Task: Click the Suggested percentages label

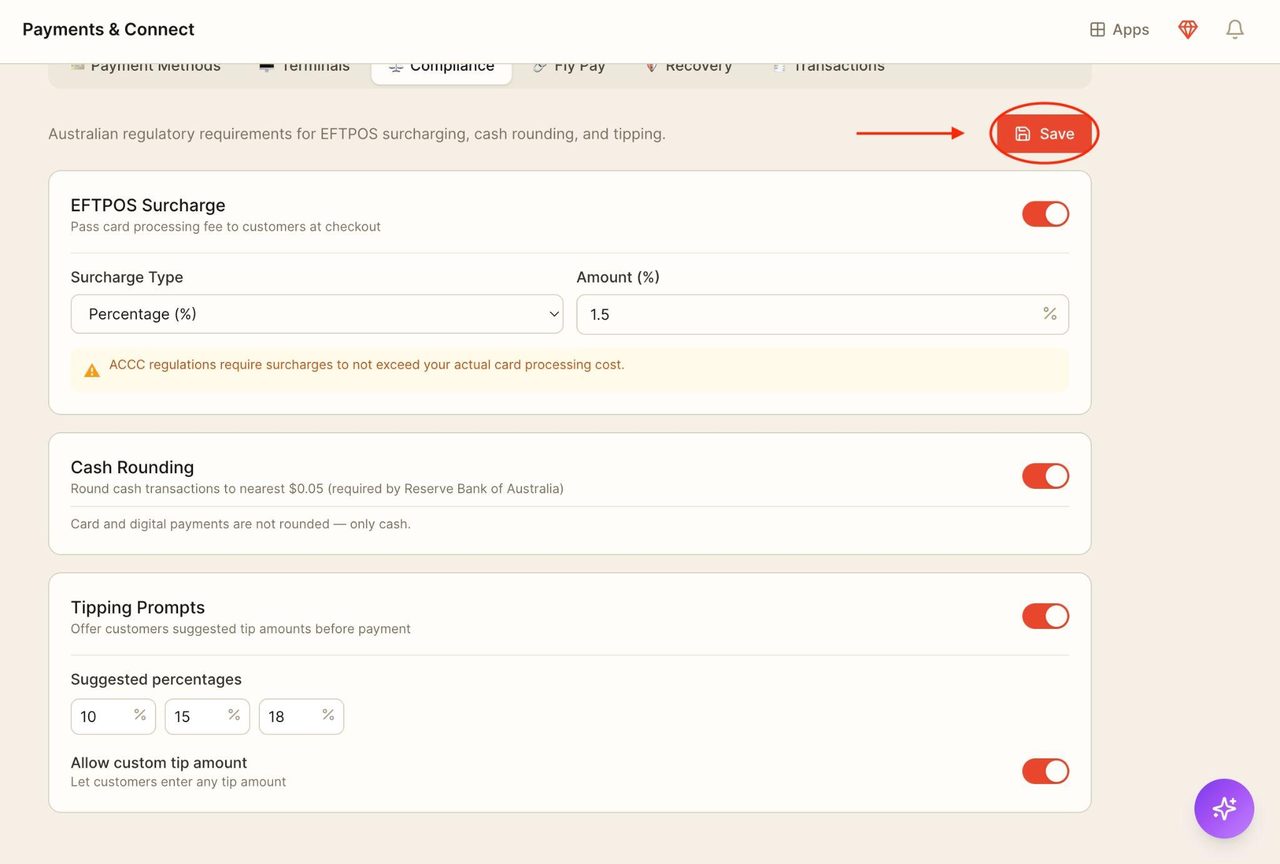Action: coord(156,679)
